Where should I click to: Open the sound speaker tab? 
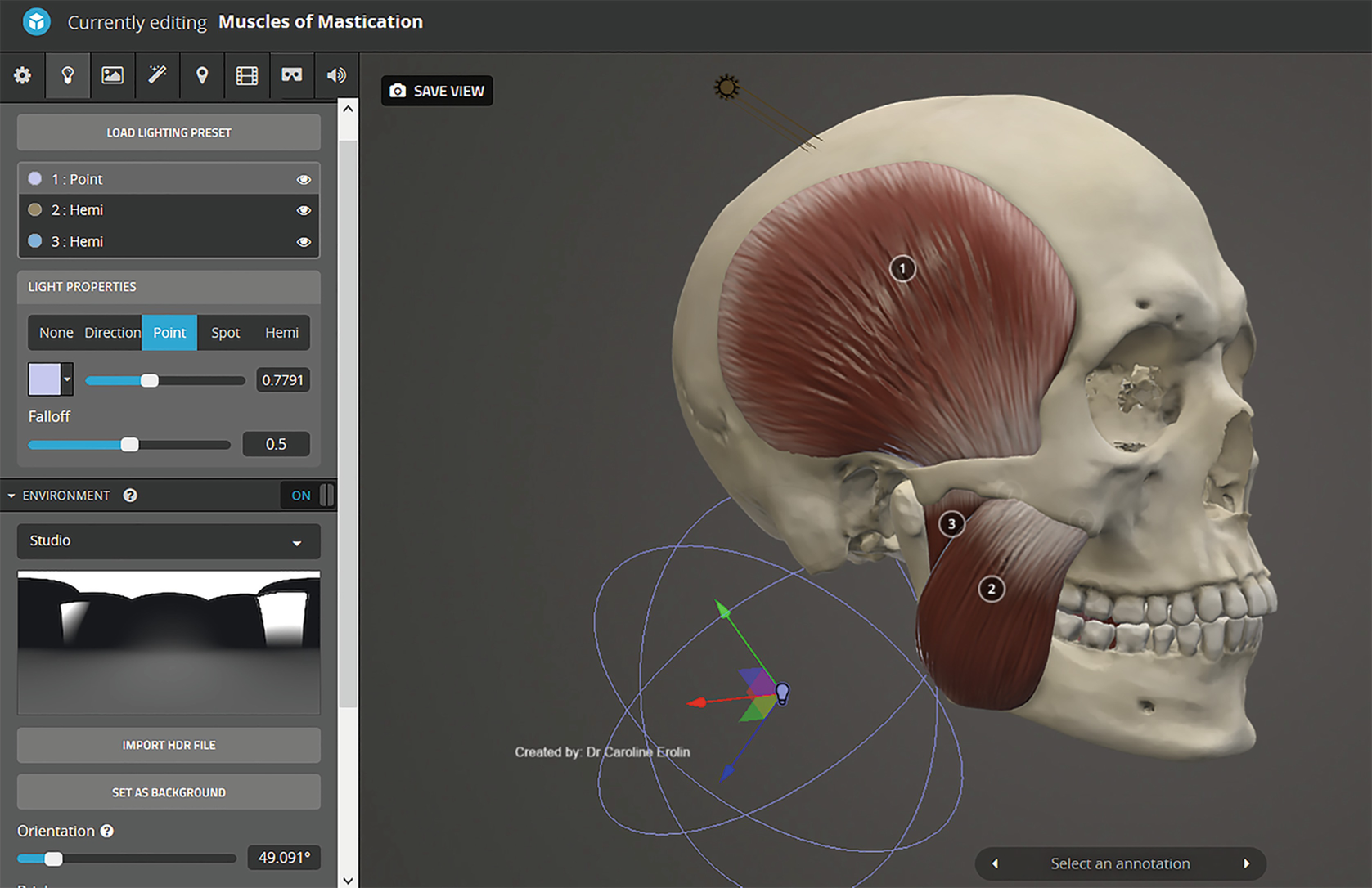(x=335, y=75)
